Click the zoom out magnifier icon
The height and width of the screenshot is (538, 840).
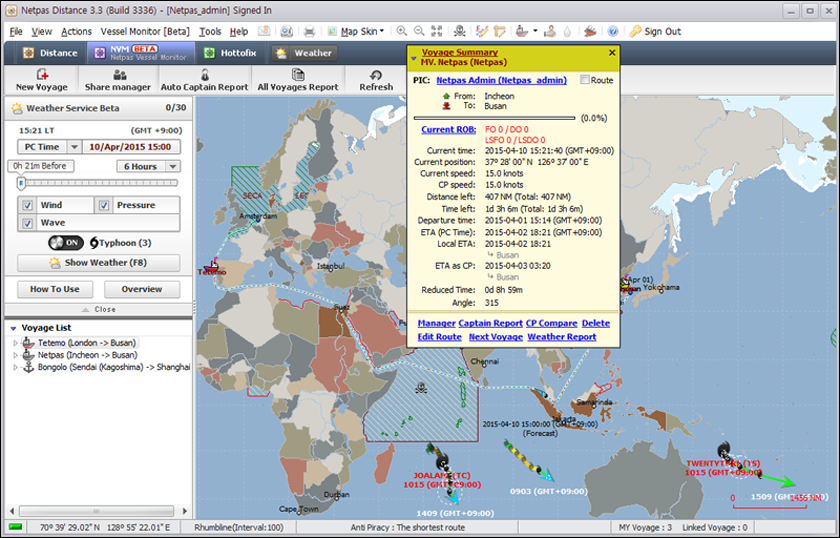(x=419, y=31)
